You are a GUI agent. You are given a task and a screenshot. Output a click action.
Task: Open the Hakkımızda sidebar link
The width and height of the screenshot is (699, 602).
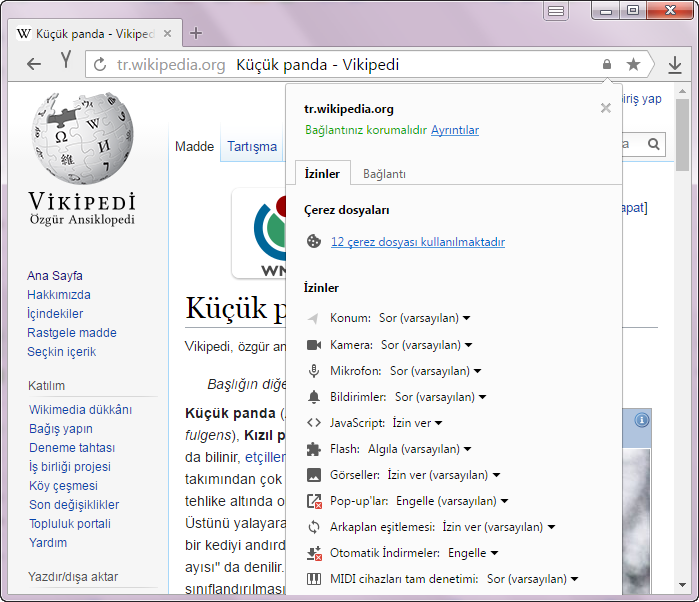click(59, 295)
